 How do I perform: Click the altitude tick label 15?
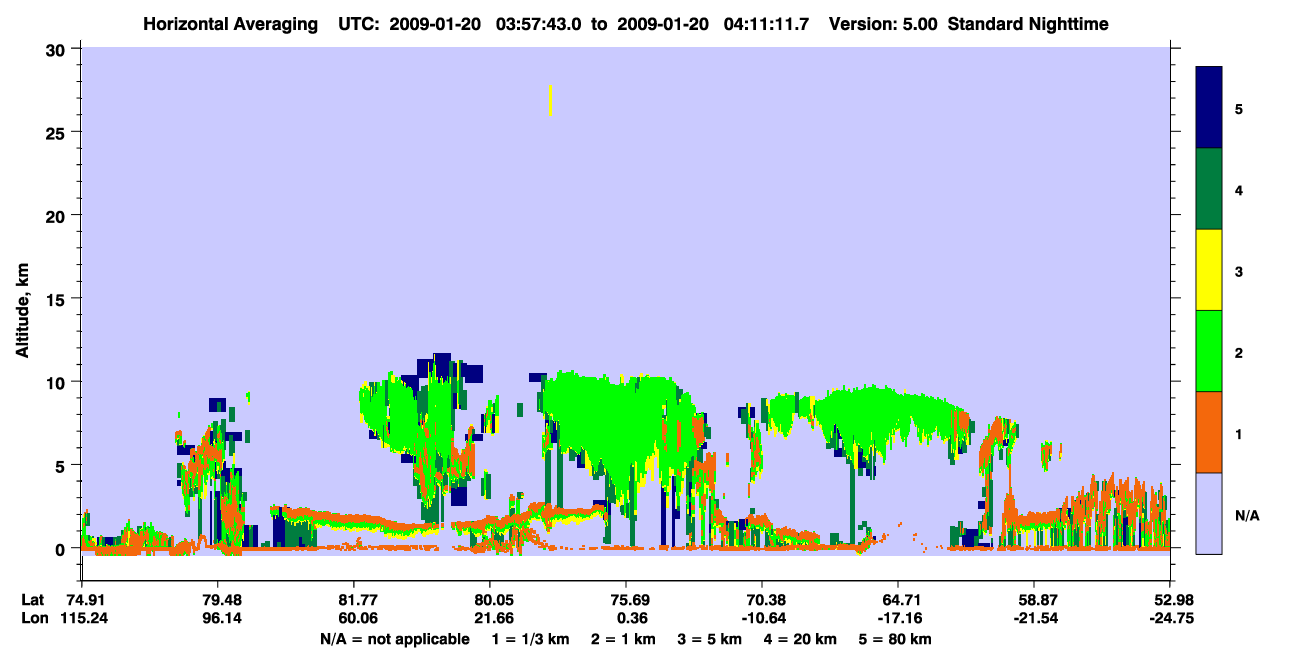58,299
